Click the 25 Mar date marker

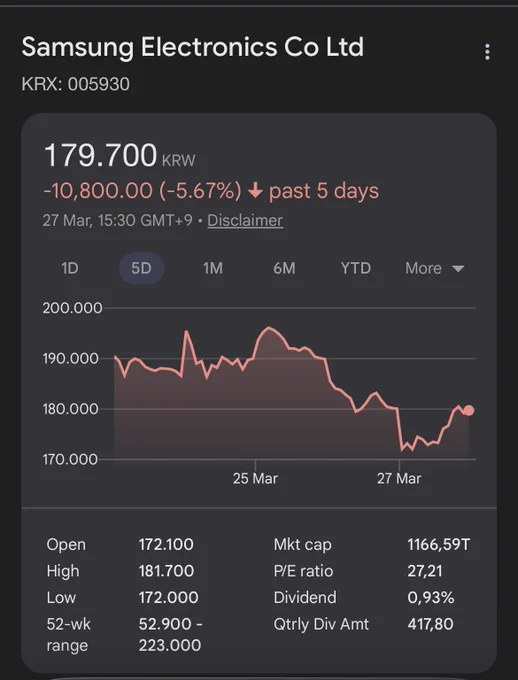coord(255,478)
